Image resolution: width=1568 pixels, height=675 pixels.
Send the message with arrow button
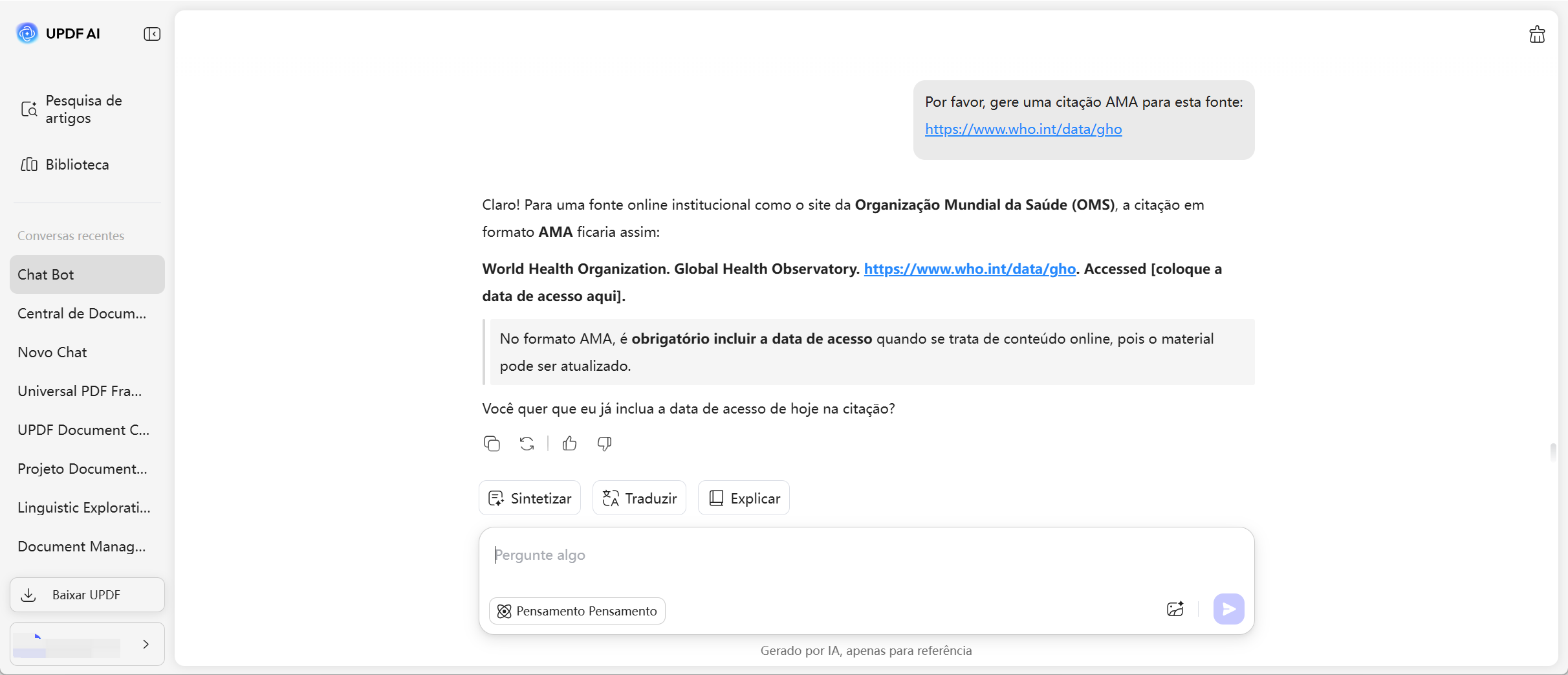[x=1228, y=609]
